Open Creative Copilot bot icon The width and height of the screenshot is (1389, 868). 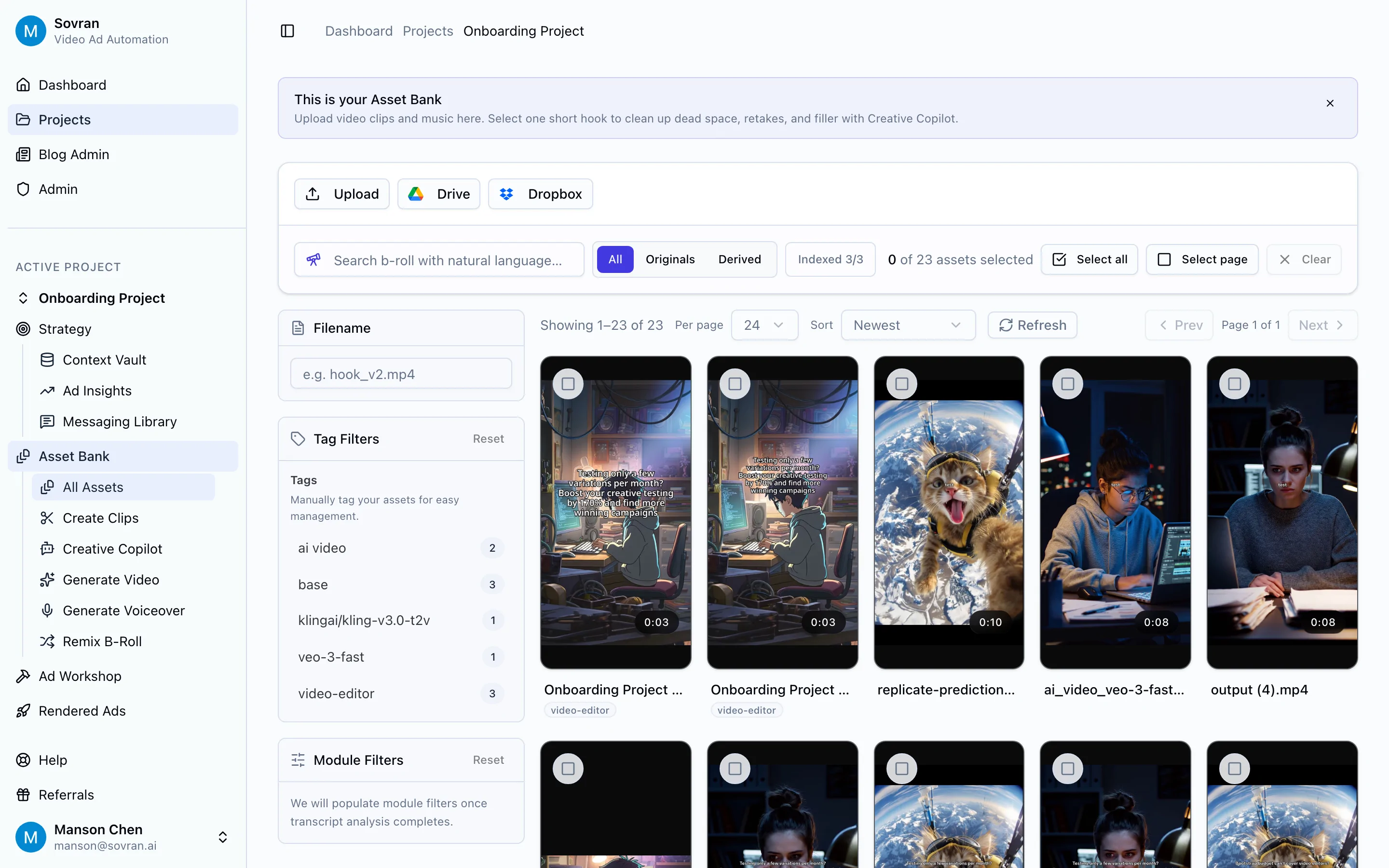47,549
